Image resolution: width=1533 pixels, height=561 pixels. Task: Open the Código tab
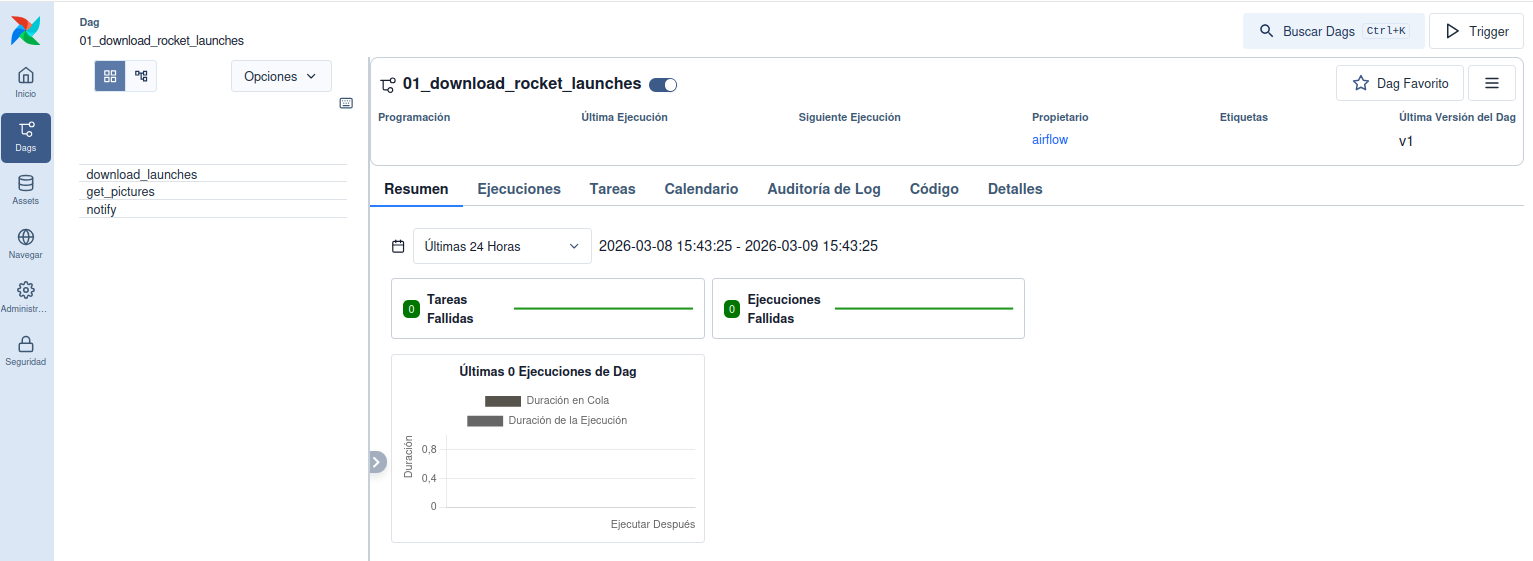pos(934,189)
